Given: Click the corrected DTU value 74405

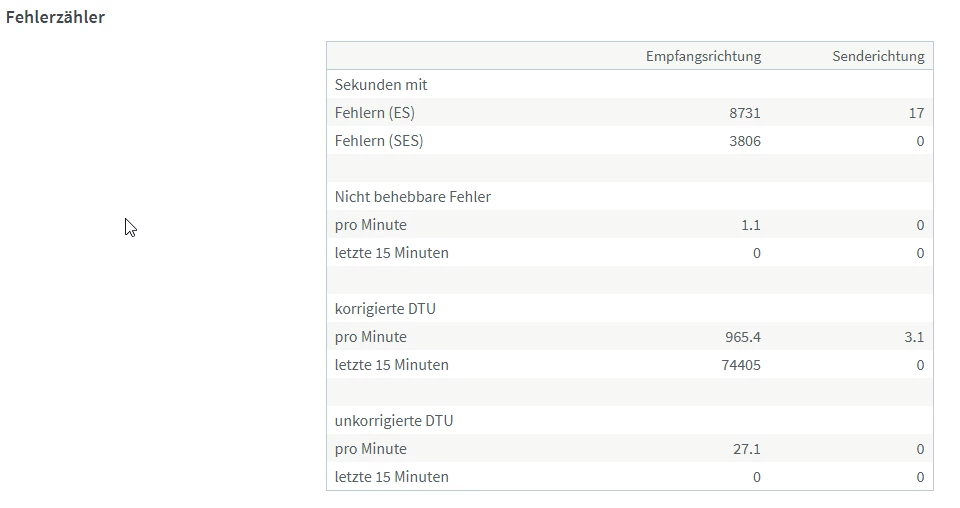Looking at the screenshot, I should [741, 365].
